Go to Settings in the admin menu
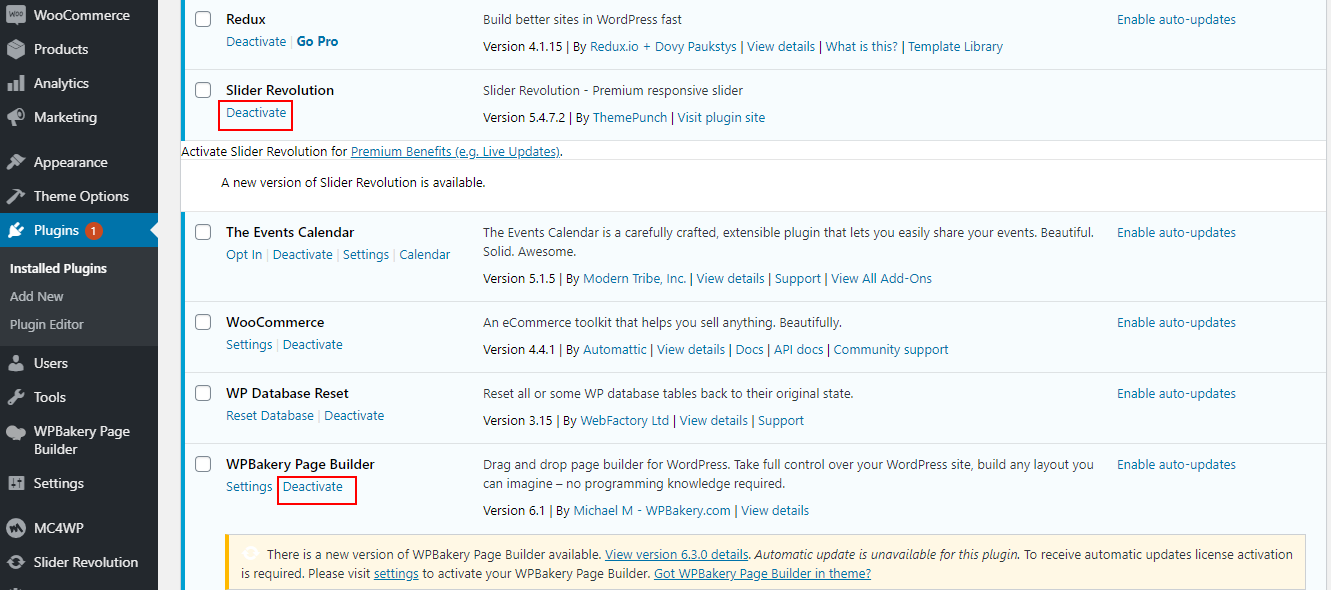Viewport: 1331px width, 590px height. 58,483
